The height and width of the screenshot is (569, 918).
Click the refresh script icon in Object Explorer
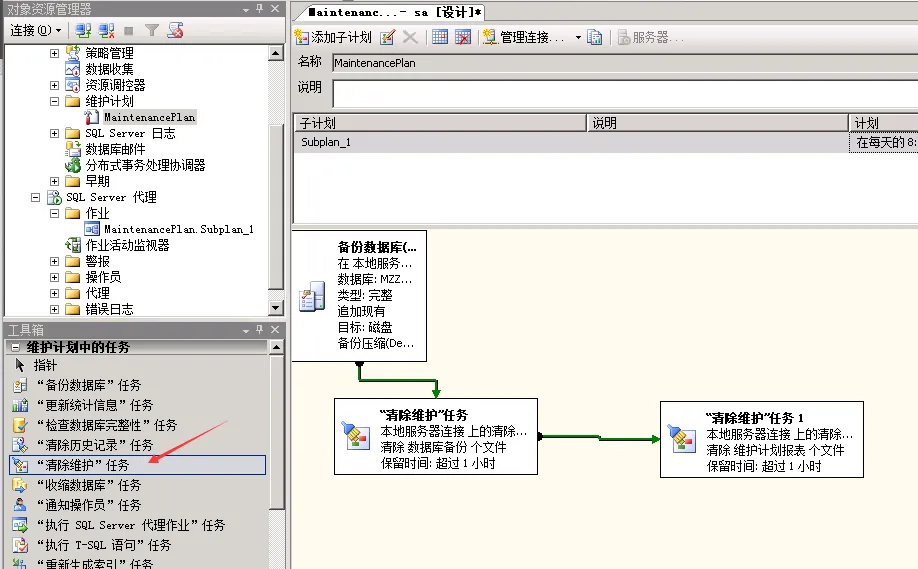[x=175, y=30]
